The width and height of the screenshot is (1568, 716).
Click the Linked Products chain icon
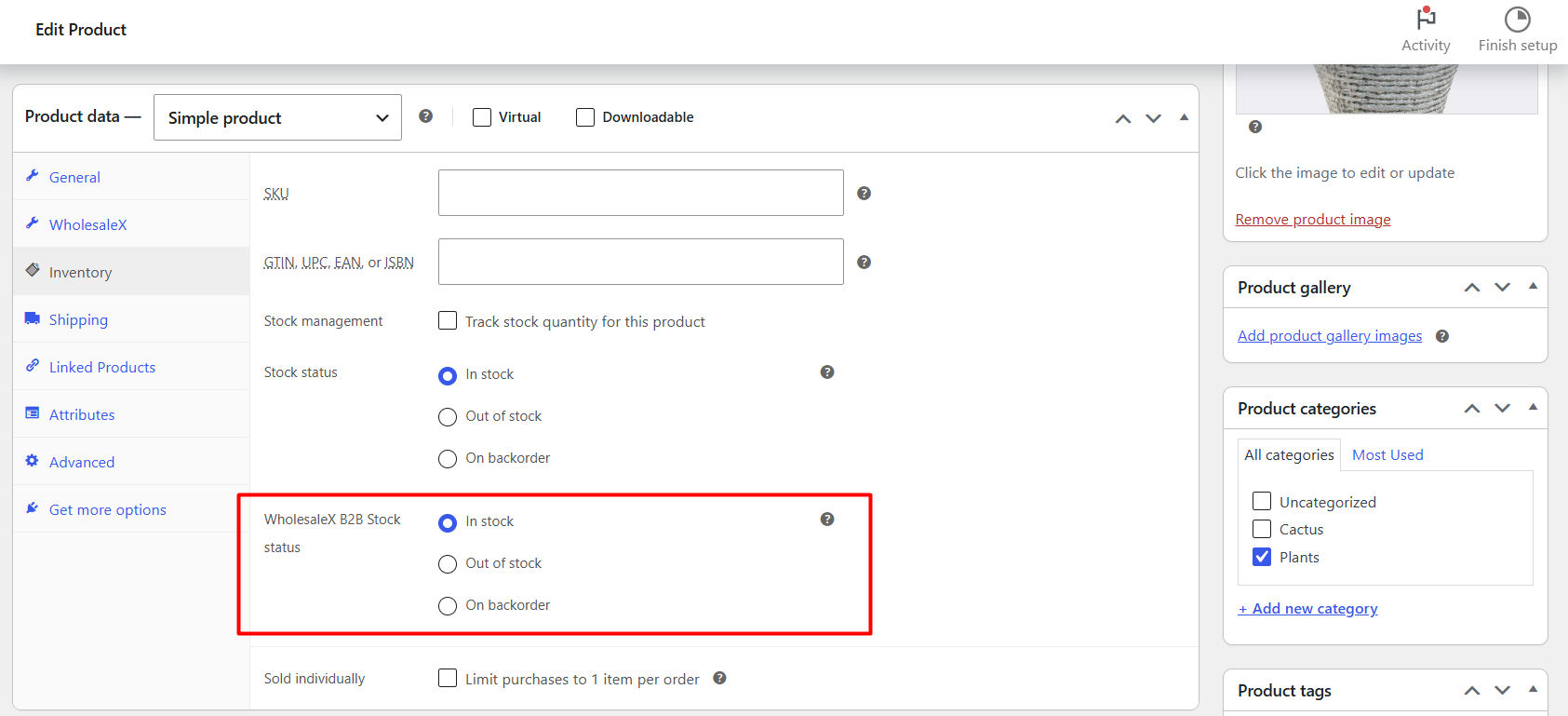click(x=33, y=365)
